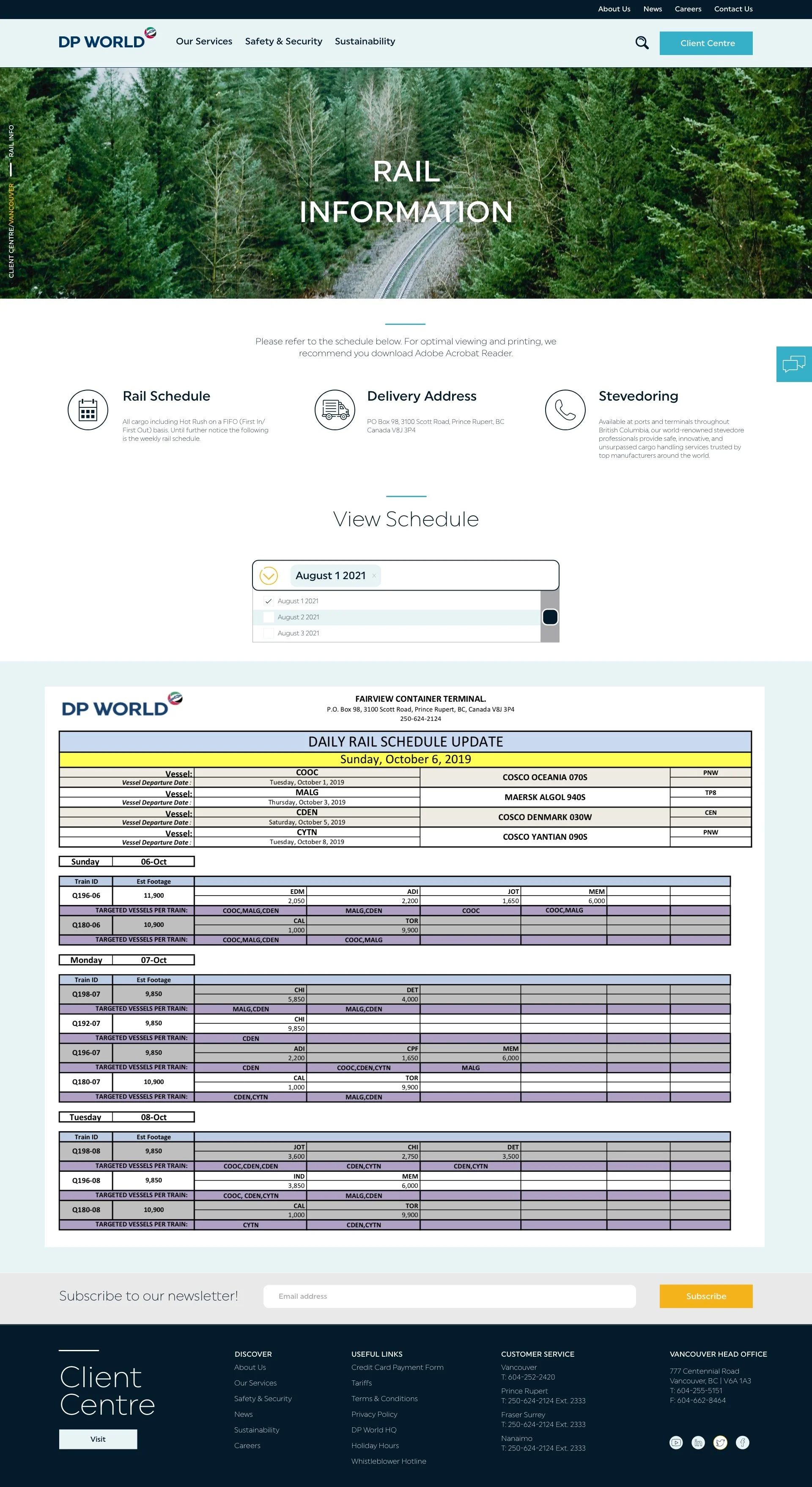This screenshot has width=812, height=1487.
Task: Open Terms & Conditions footer link
Action: coord(384,1398)
